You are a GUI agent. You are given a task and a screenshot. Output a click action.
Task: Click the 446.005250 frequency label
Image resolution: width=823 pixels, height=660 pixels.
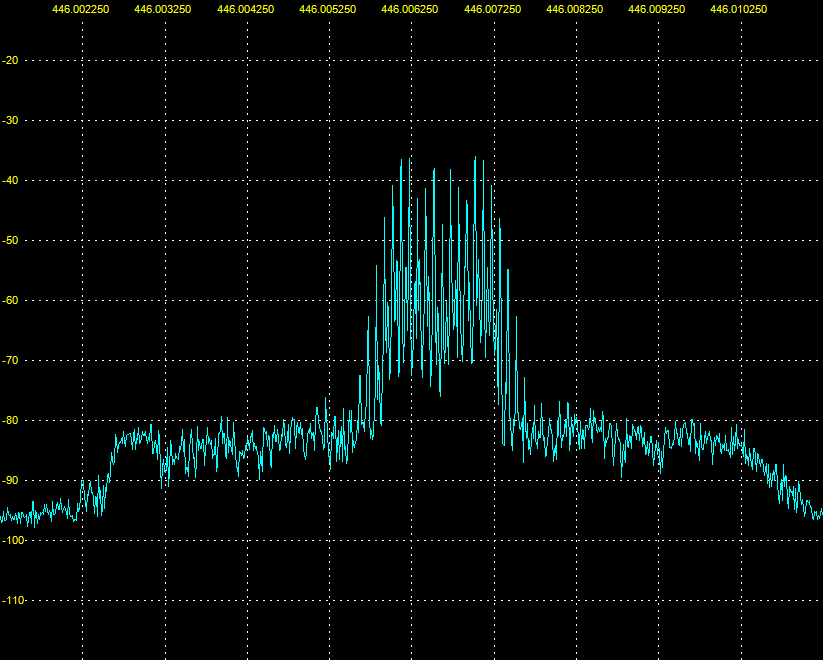[x=328, y=9]
